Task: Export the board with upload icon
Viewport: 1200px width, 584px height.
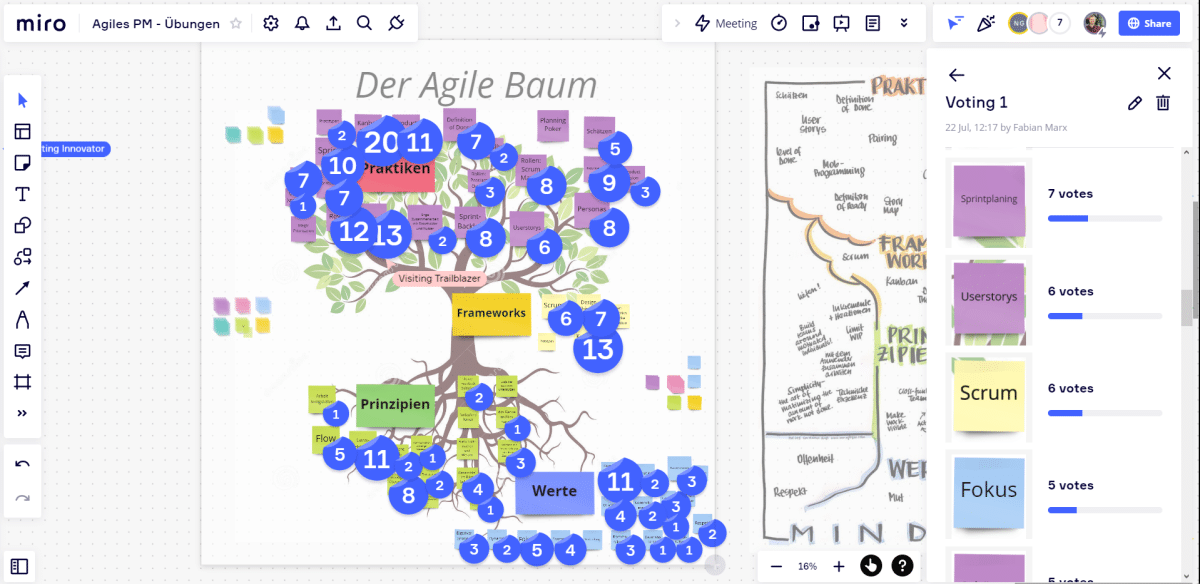Action: [x=334, y=23]
